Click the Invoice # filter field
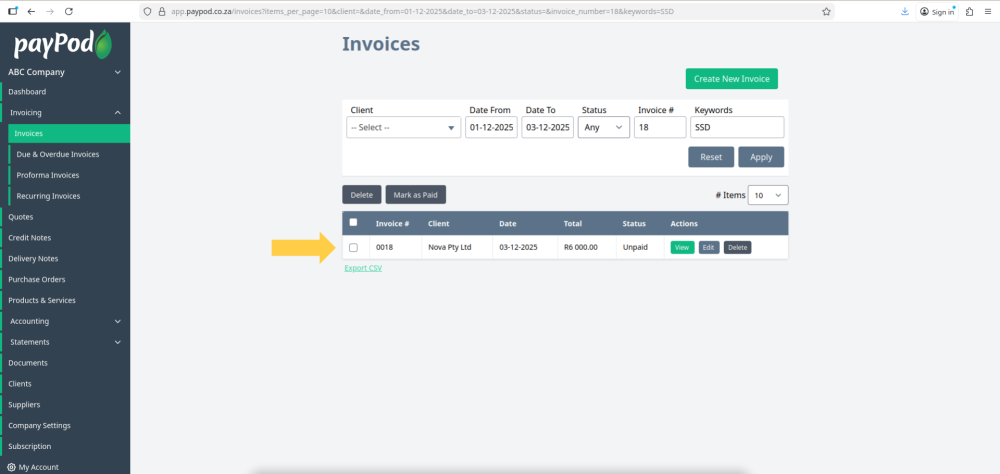Screen dimensions: 1000x474 click(660, 127)
